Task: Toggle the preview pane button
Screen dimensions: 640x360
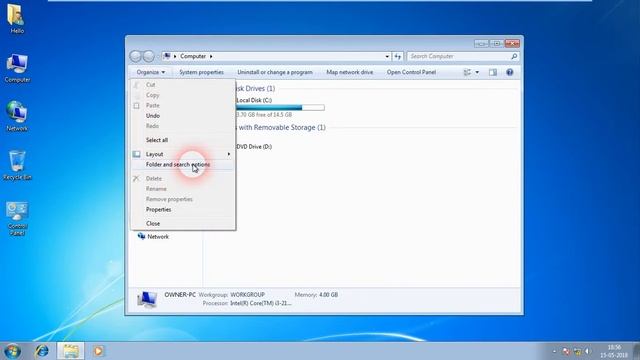Action: [x=493, y=72]
